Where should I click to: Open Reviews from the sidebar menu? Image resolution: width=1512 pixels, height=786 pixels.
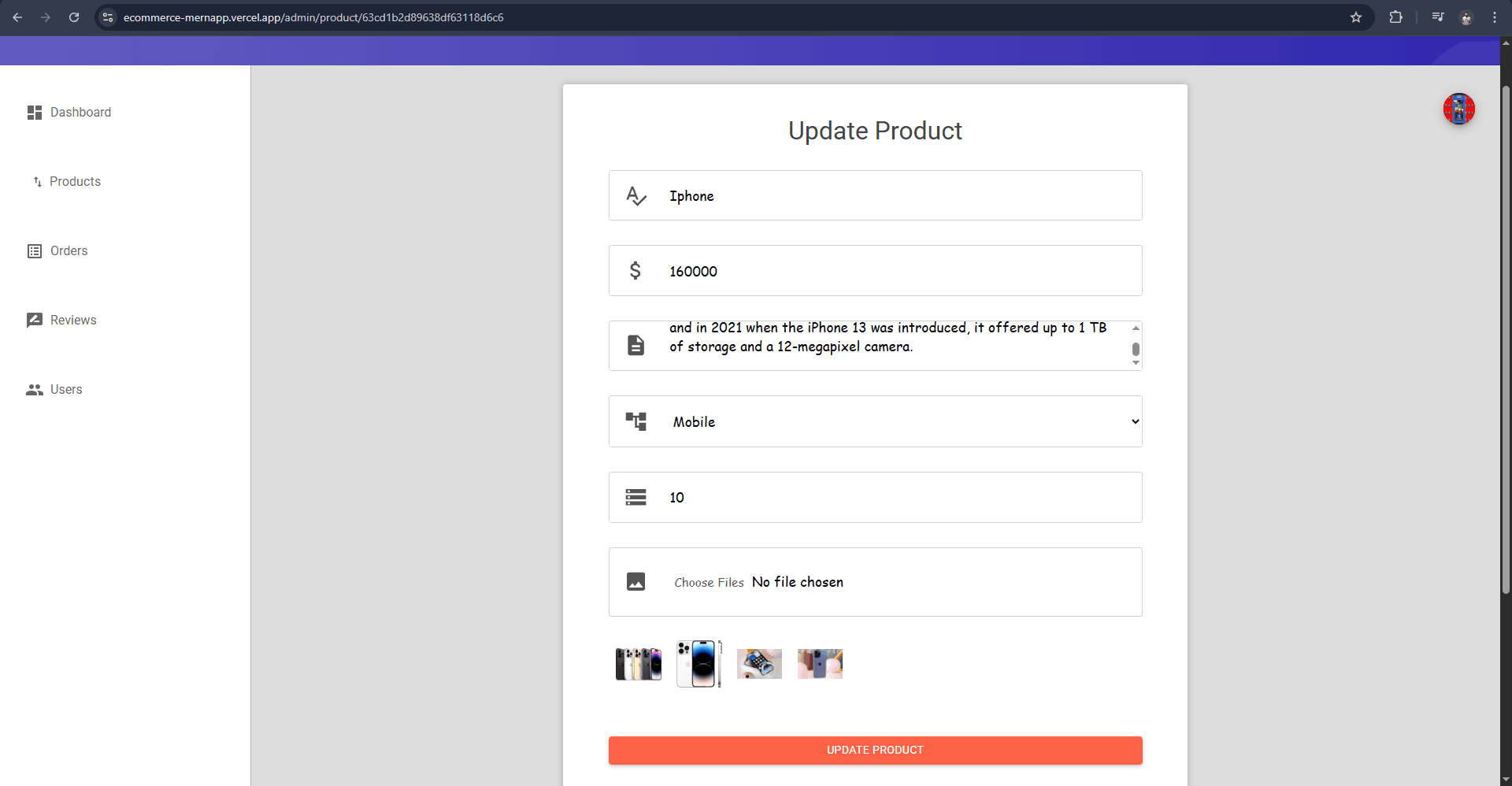click(x=73, y=321)
